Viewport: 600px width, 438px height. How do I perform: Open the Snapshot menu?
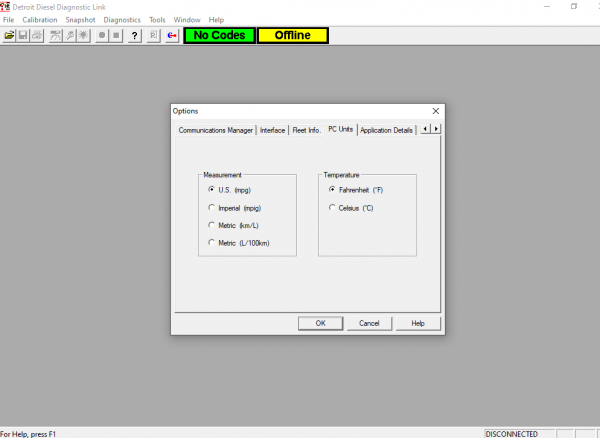coord(80,20)
